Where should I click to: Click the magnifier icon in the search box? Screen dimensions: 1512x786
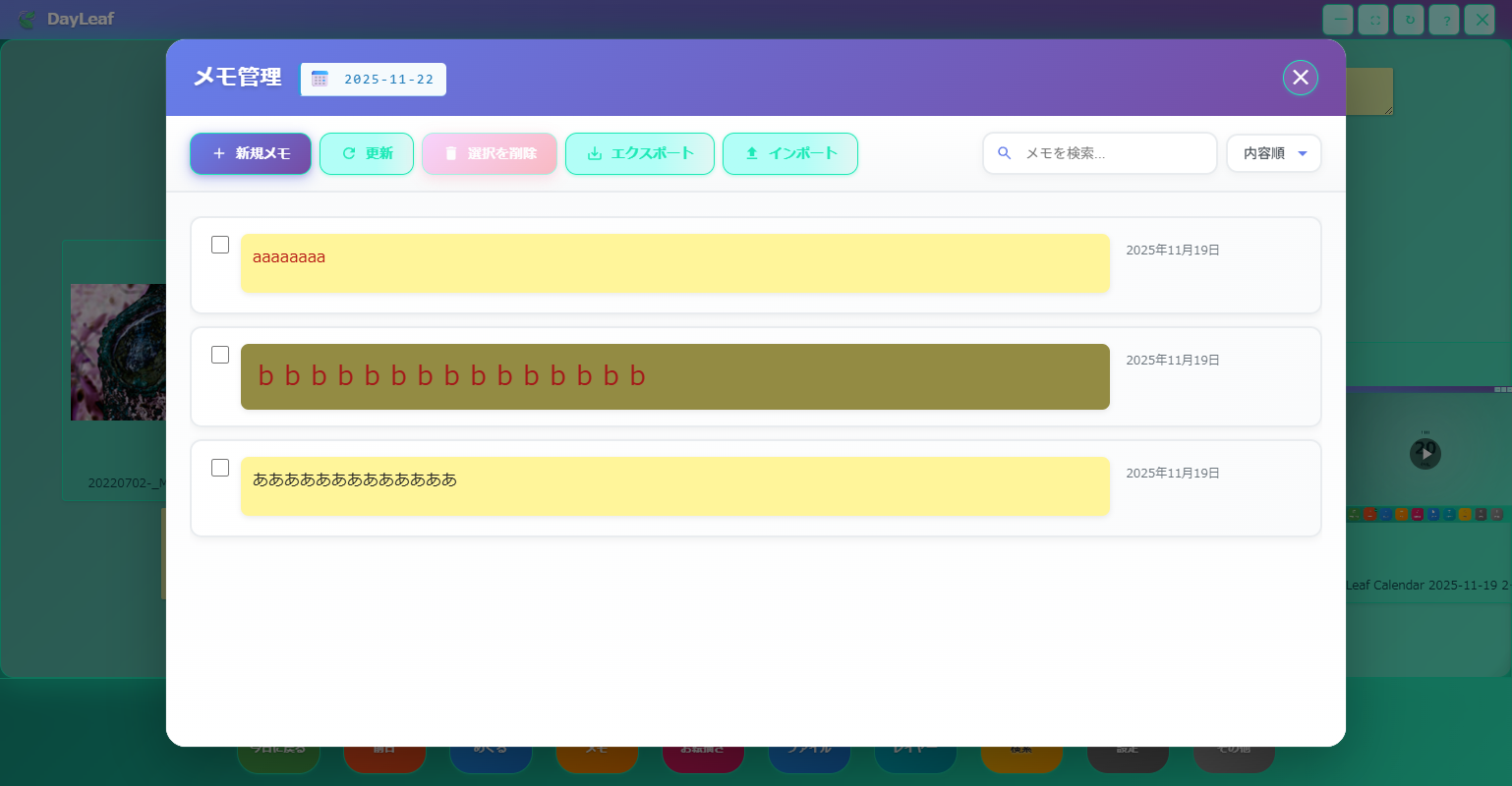1005,153
